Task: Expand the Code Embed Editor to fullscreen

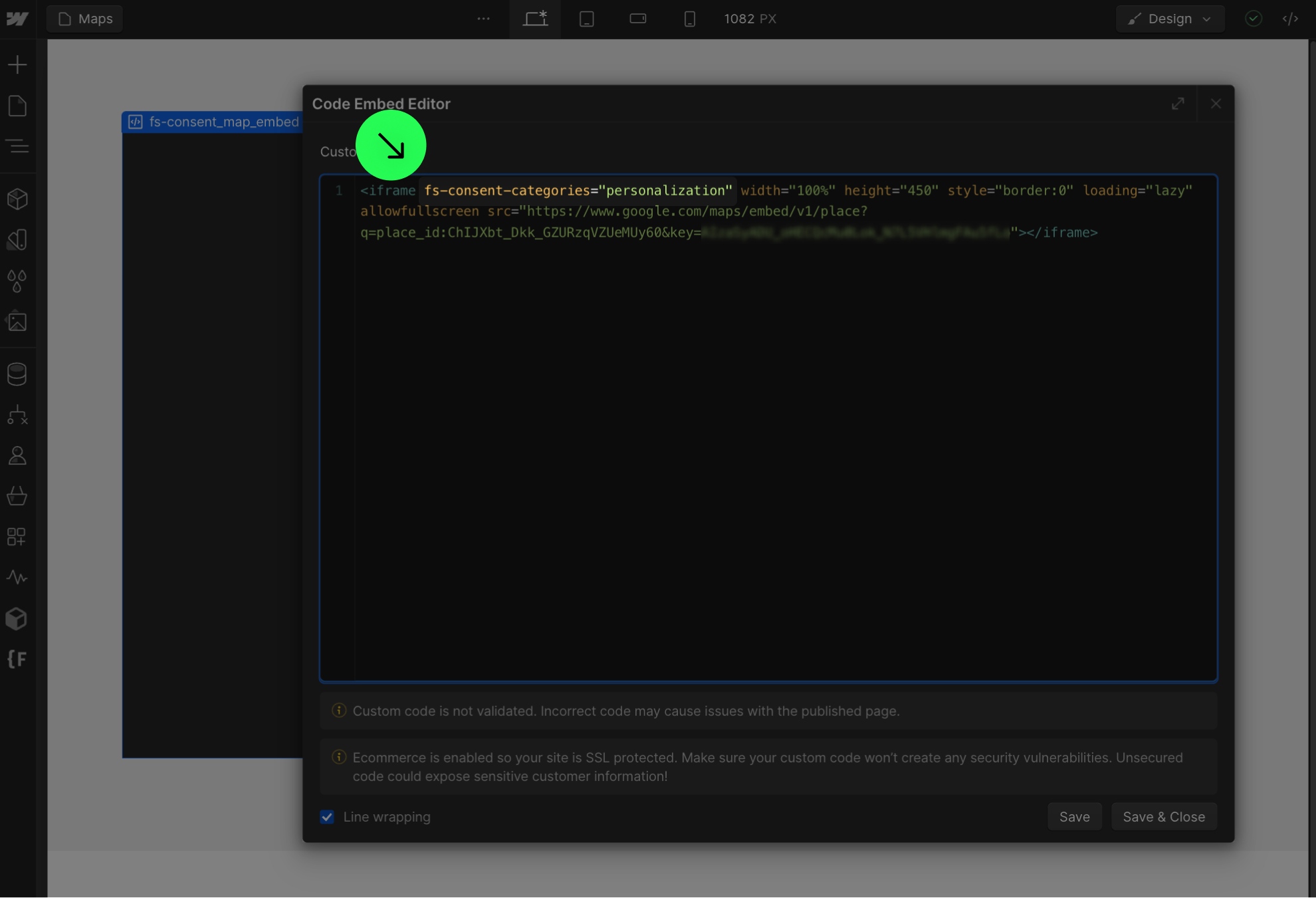Action: [1178, 104]
